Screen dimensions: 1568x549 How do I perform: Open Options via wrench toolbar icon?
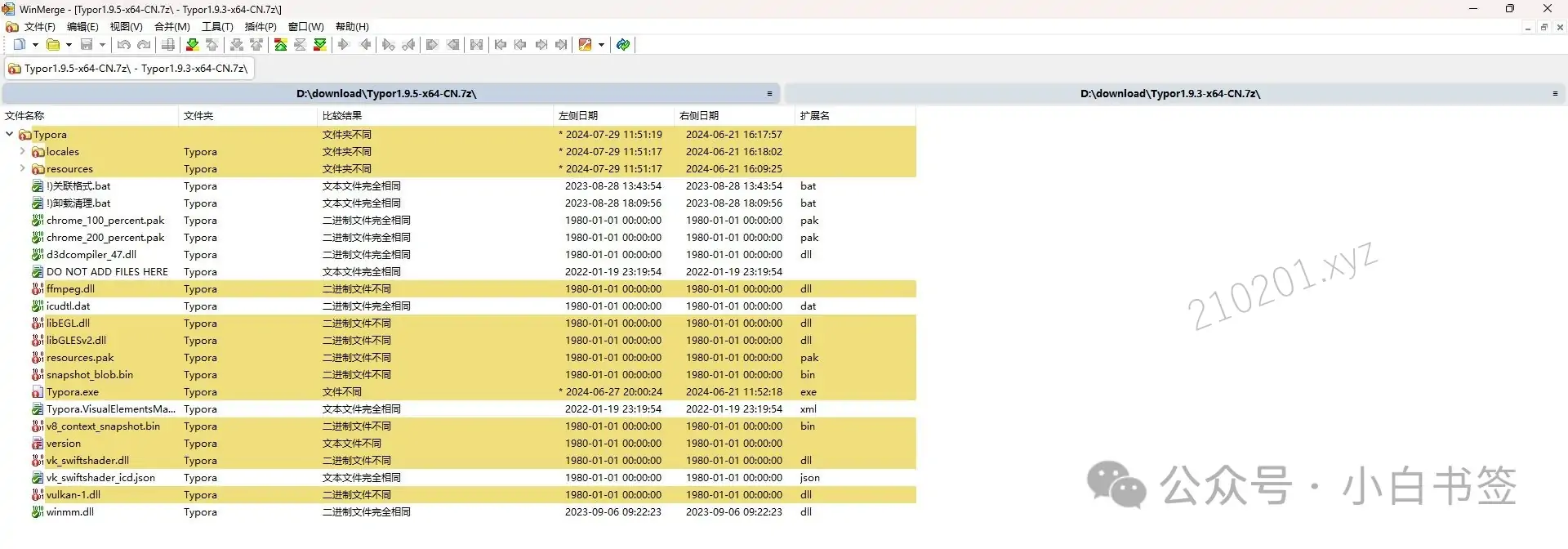(x=585, y=45)
